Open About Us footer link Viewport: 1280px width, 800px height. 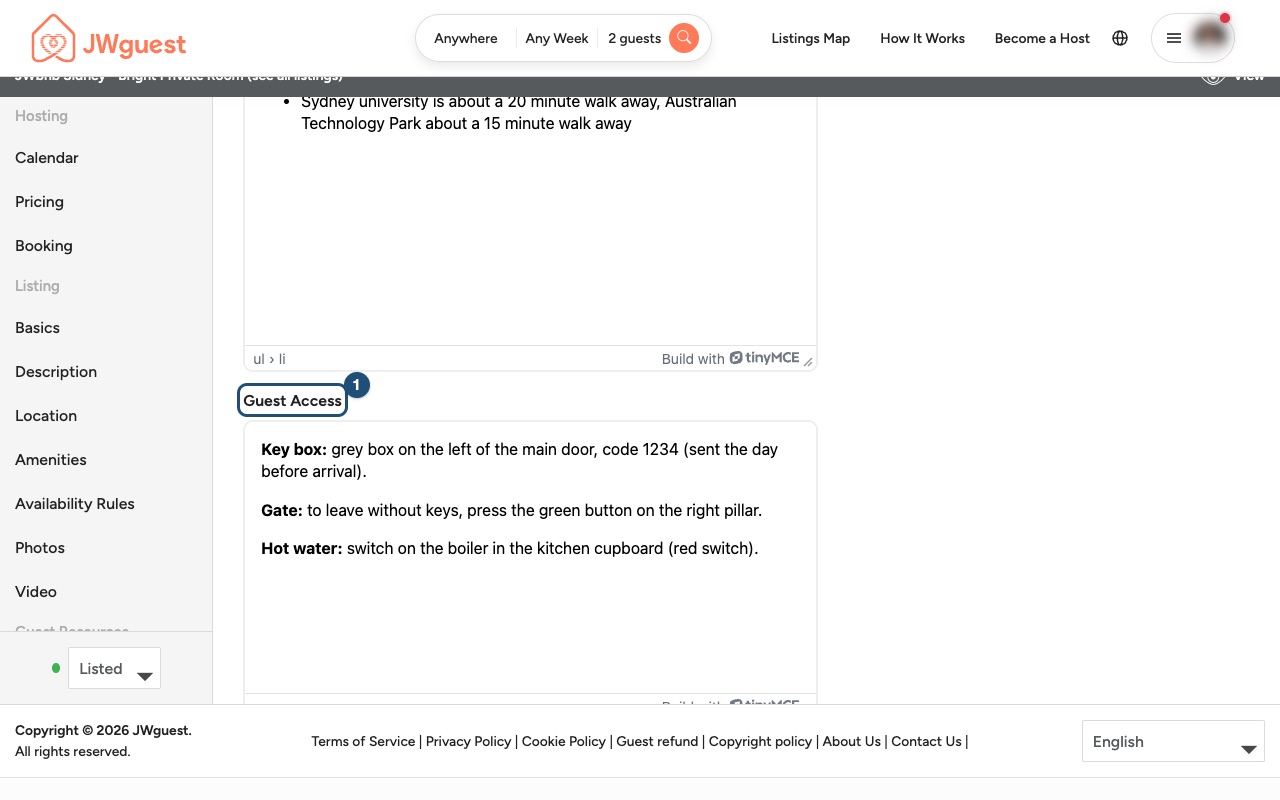point(852,741)
